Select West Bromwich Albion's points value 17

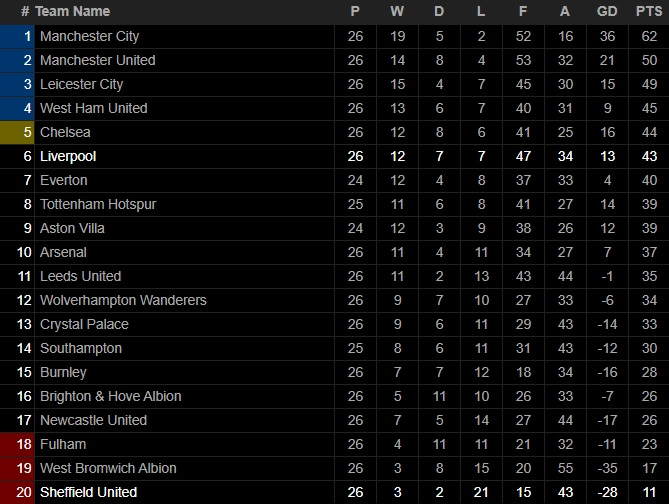649,468
